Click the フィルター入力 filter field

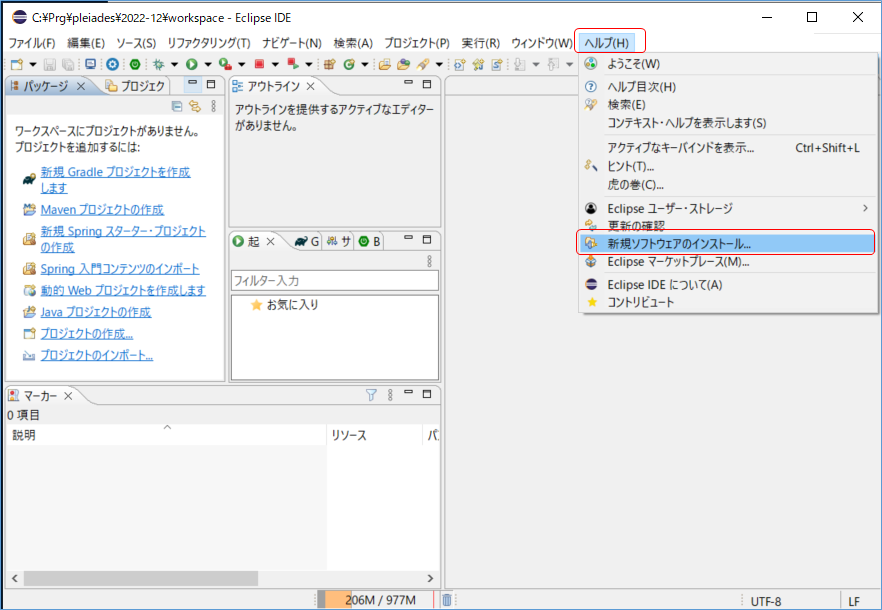[x=335, y=280]
